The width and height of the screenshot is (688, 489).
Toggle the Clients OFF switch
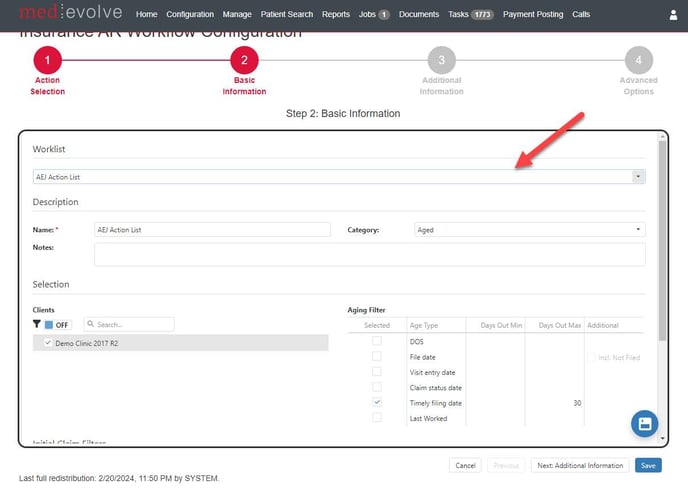coord(57,325)
